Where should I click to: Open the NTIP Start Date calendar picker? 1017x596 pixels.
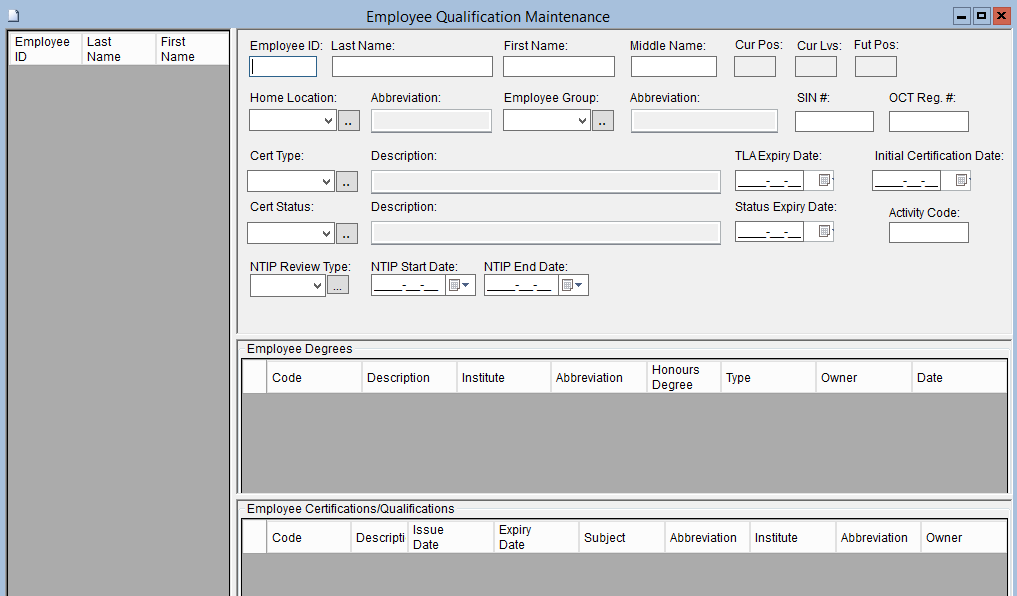point(458,285)
